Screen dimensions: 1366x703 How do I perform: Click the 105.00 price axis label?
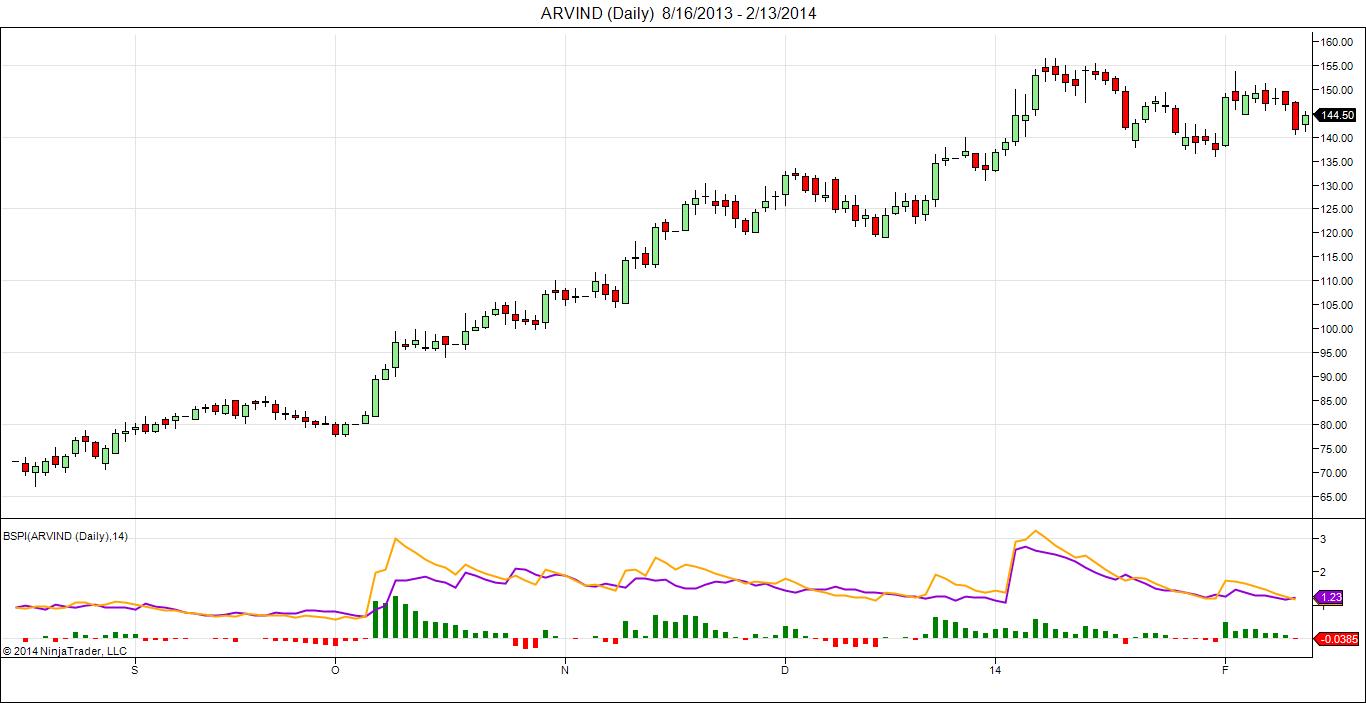click(x=1336, y=305)
